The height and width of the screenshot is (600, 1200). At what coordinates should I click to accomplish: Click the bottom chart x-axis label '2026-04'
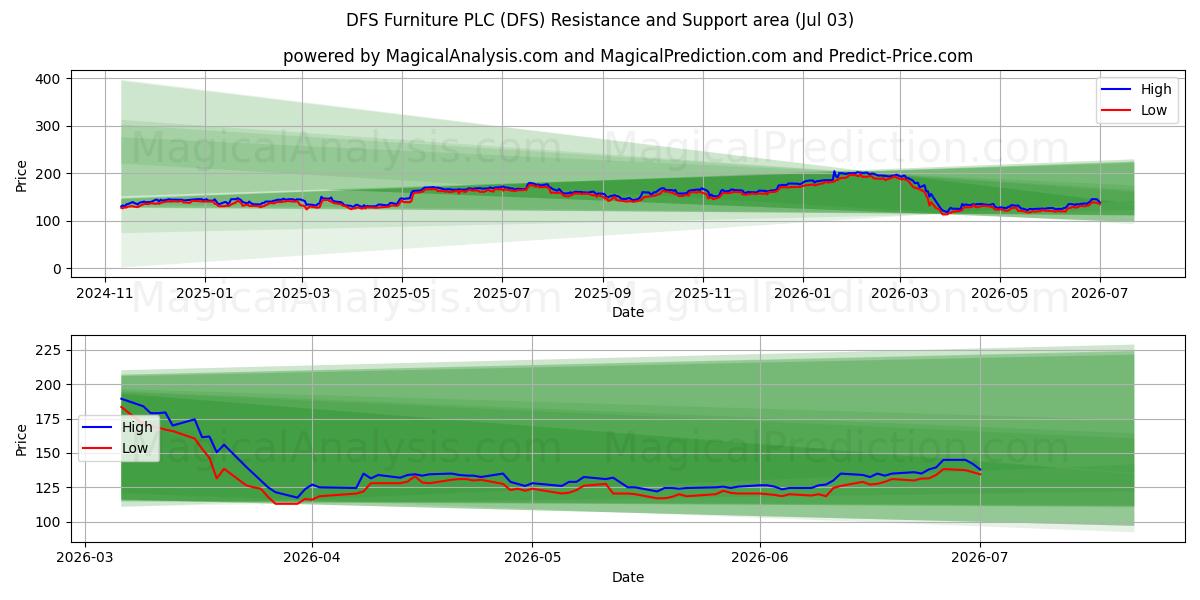tap(312, 559)
